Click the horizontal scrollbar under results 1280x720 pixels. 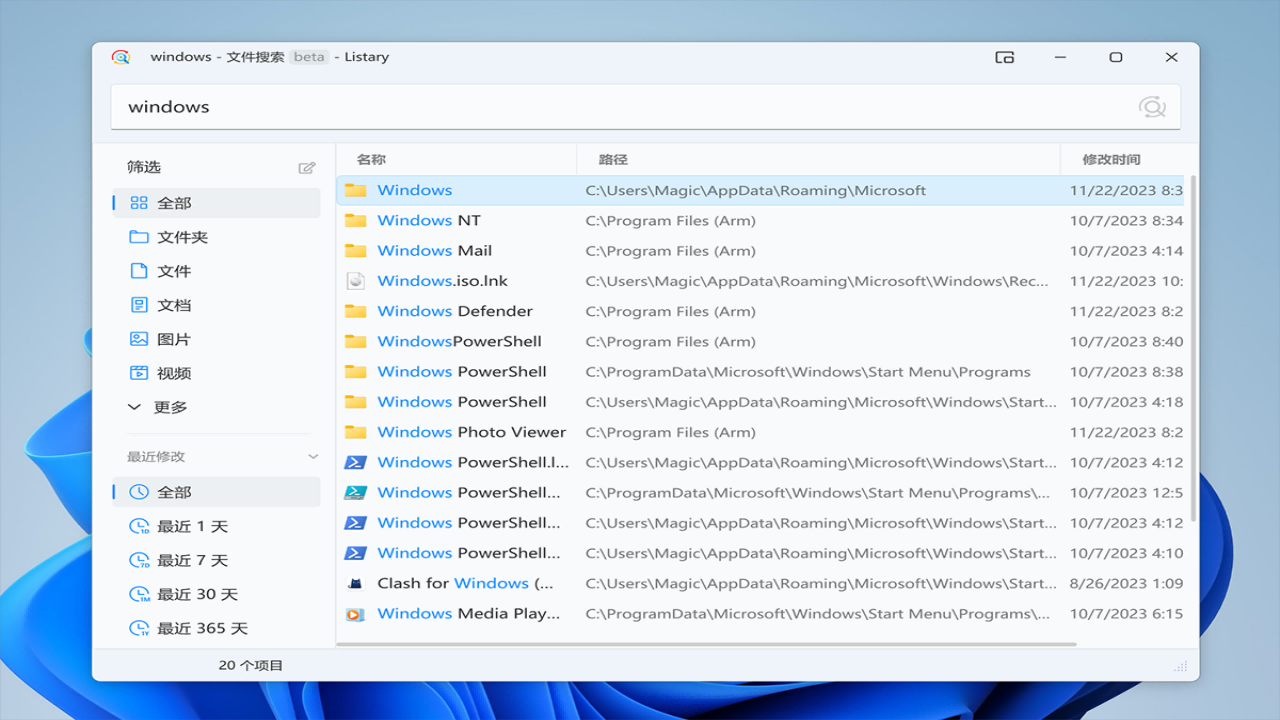tap(706, 644)
